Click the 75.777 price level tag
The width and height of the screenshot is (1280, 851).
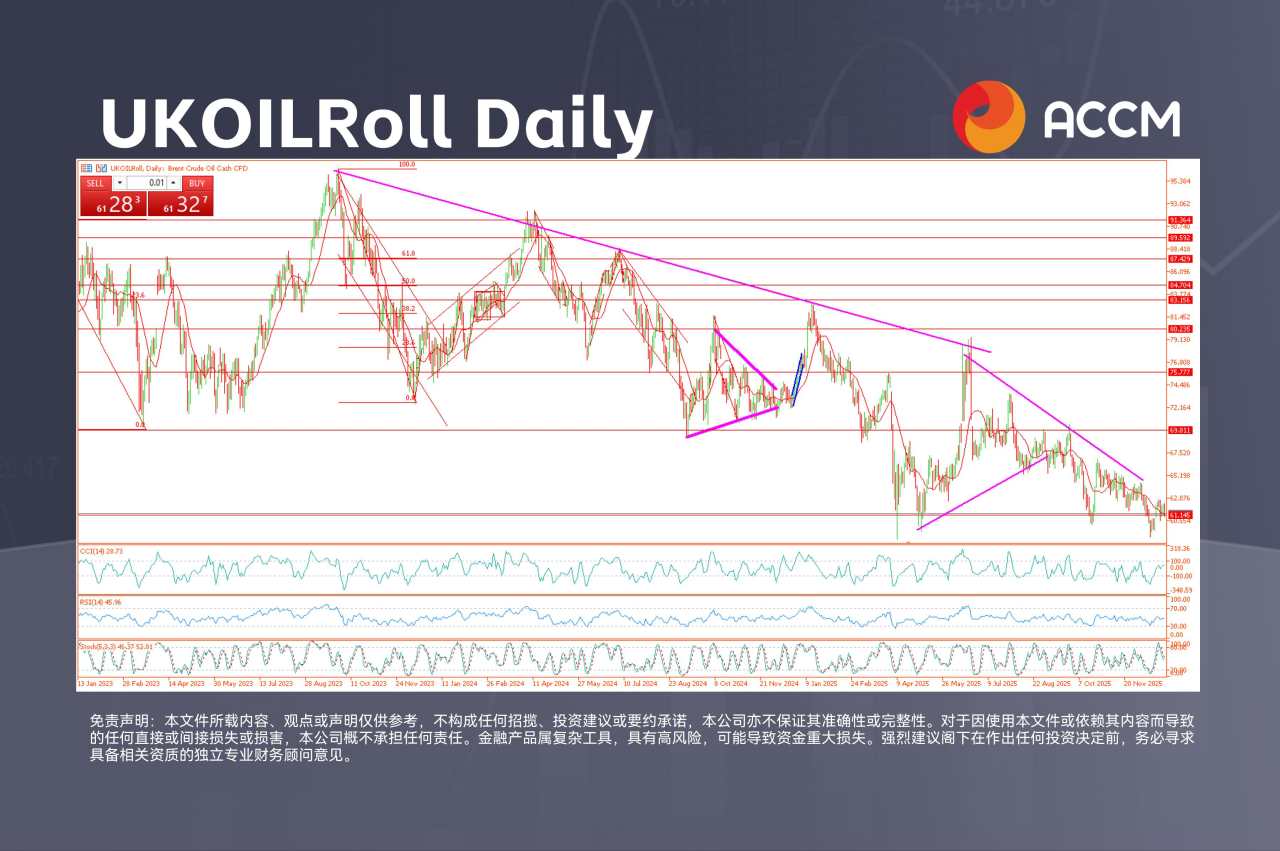tap(1180, 372)
